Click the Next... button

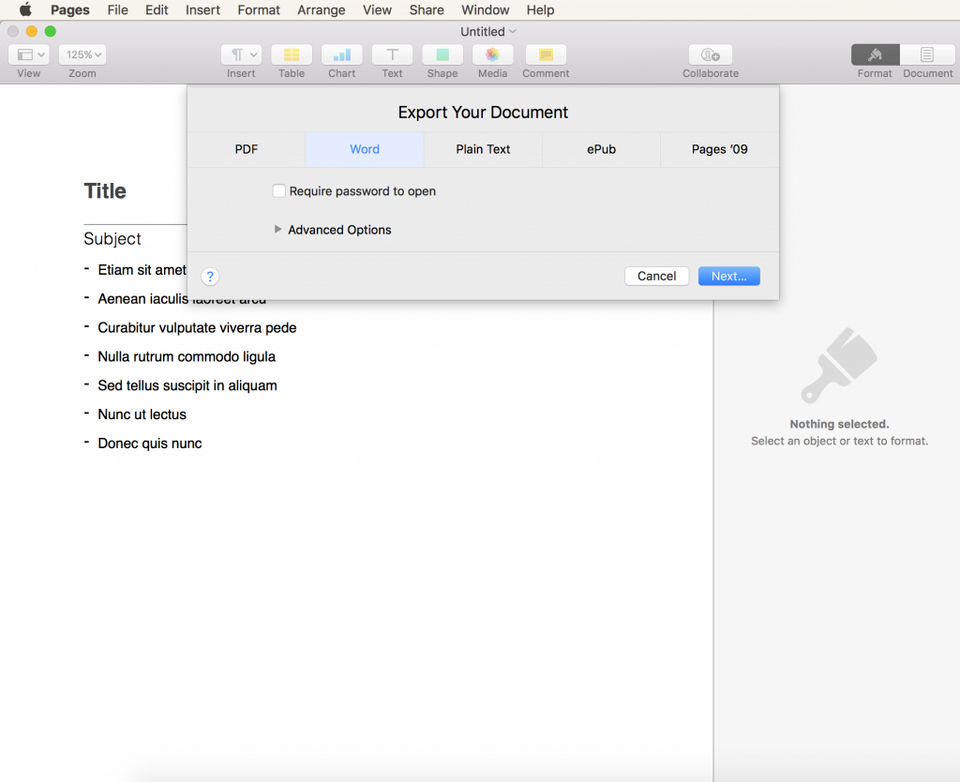point(729,276)
